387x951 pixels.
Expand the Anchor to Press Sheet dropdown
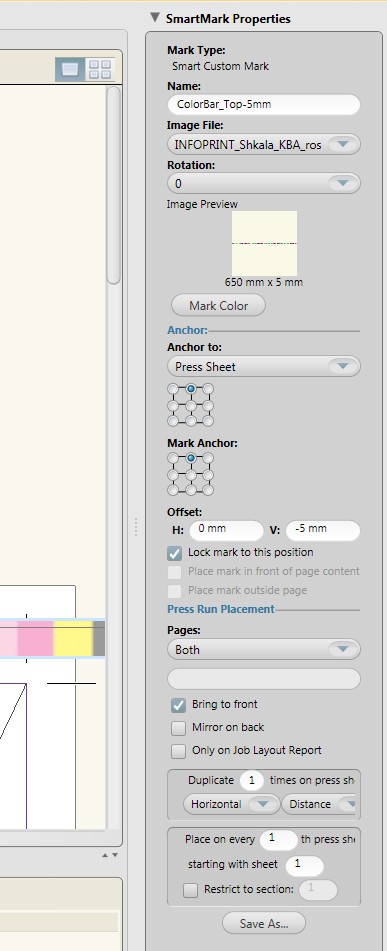[x=264, y=366]
